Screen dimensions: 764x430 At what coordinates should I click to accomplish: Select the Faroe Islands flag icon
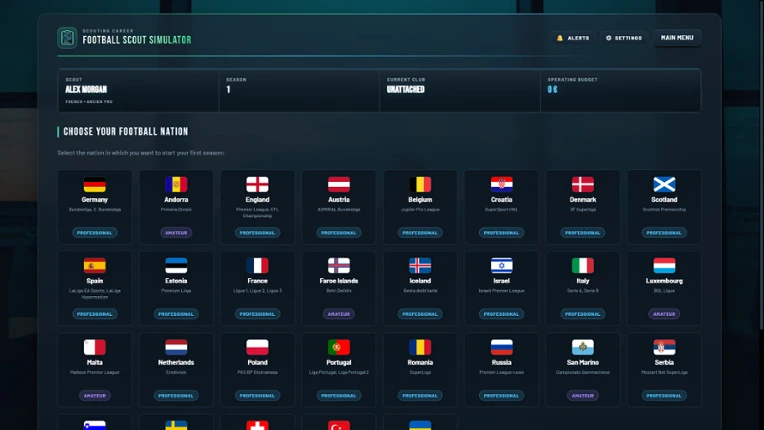tap(339, 266)
